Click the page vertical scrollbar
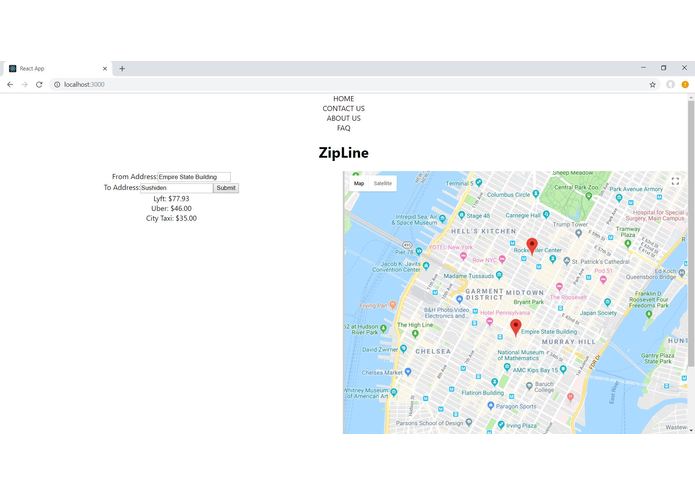Viewport: 695px width, 494px height. tap(691, 234)
